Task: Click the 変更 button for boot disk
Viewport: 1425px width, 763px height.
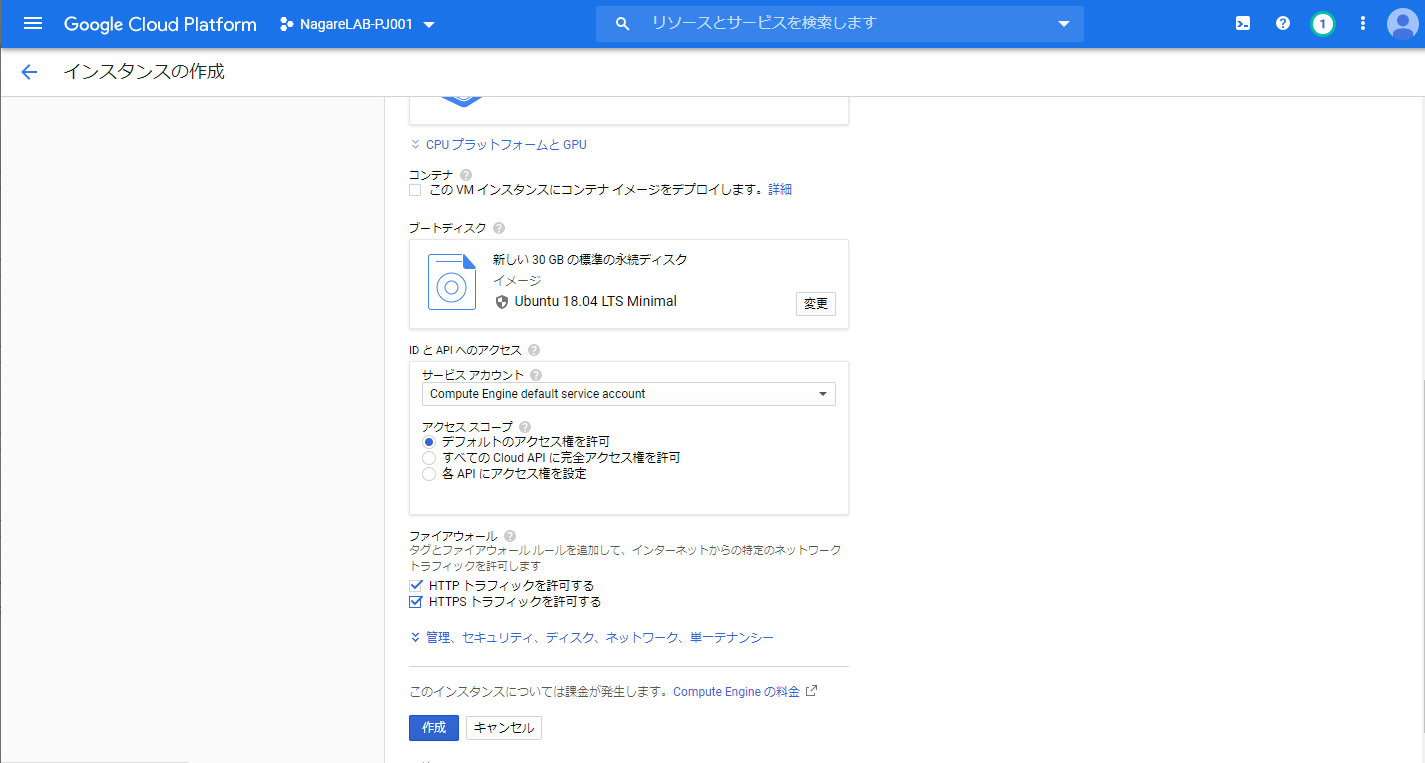Action: [x=816, y=304]
